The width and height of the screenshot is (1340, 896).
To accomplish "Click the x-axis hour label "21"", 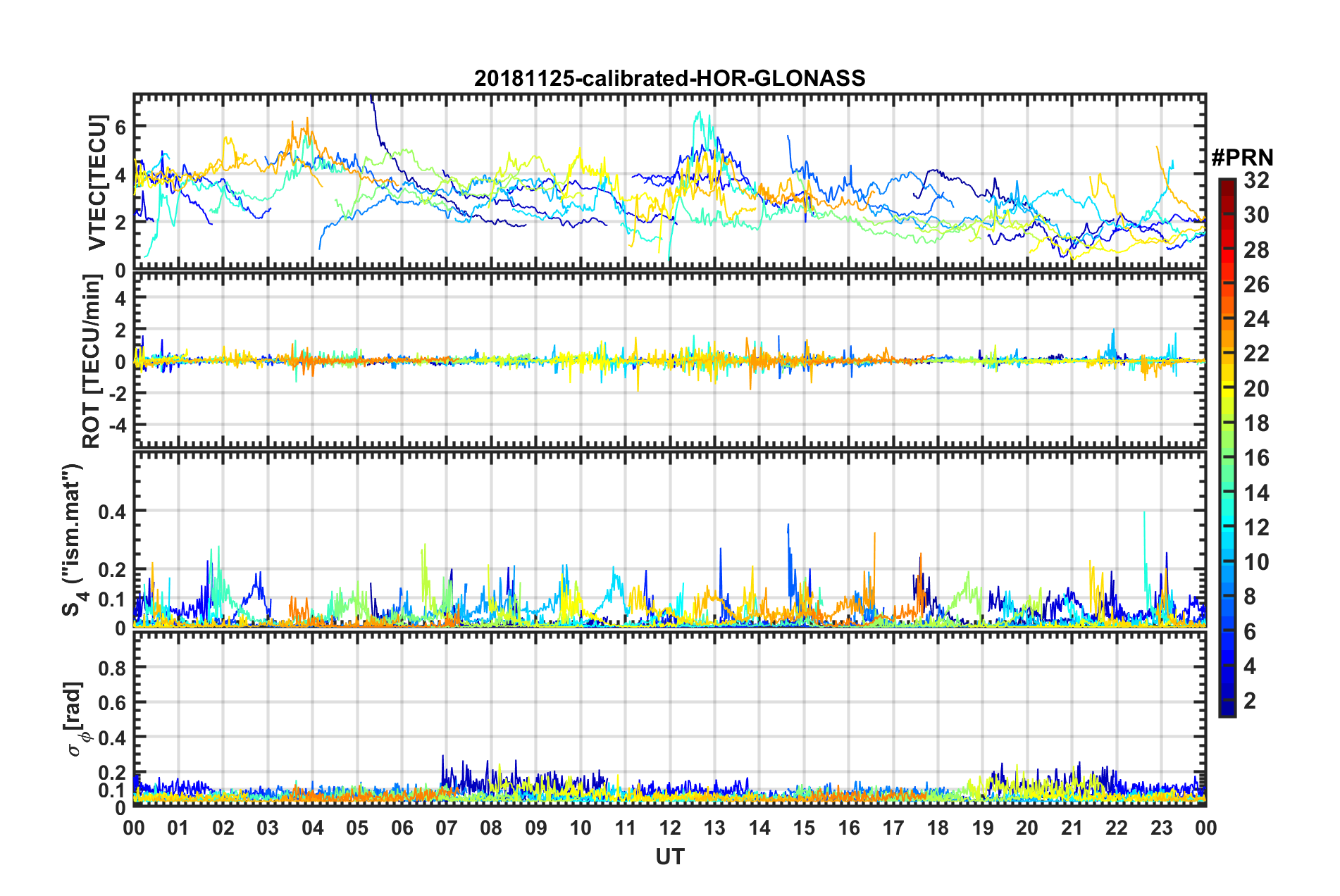I will pyautogui.click(x=1072, y=828).
